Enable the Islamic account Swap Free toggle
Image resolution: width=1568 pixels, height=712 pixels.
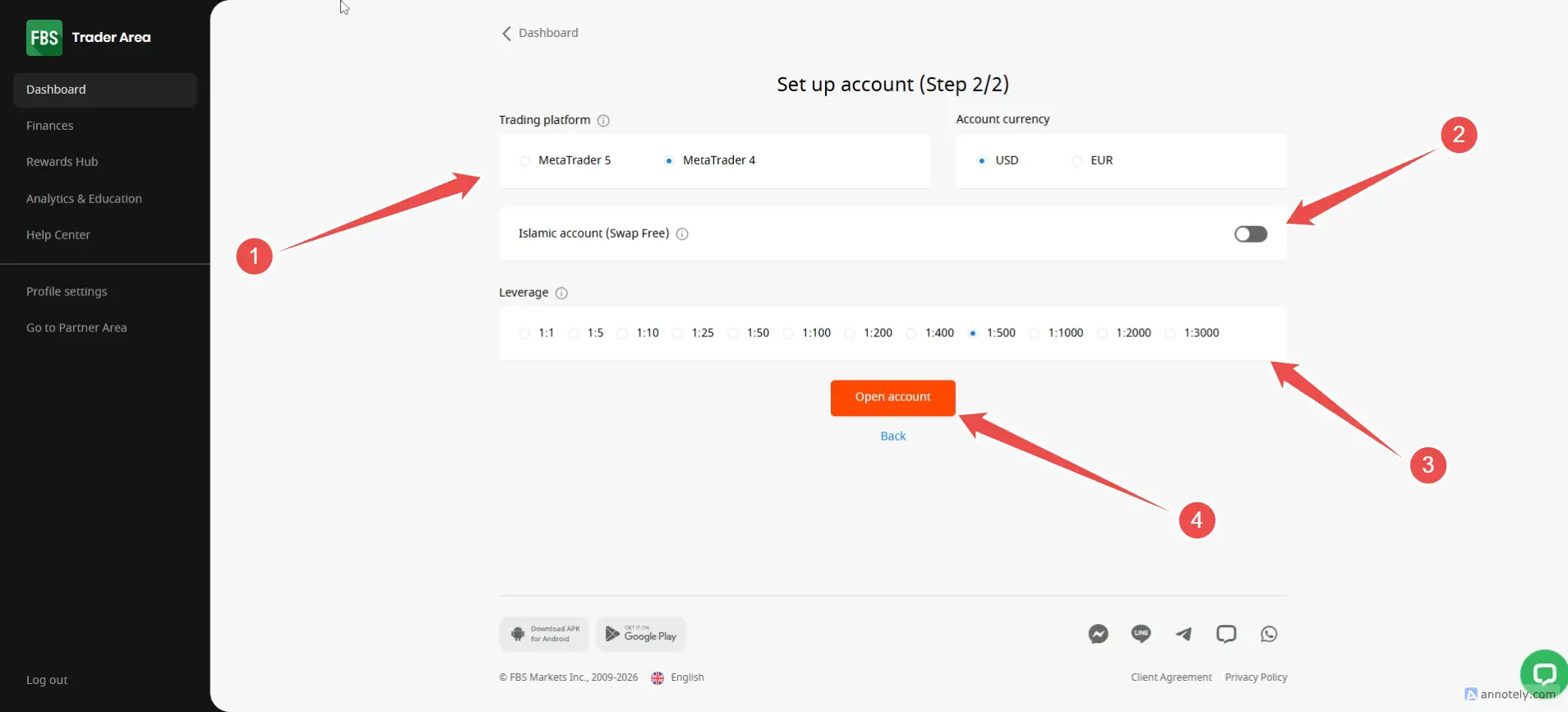[1250, 234]
